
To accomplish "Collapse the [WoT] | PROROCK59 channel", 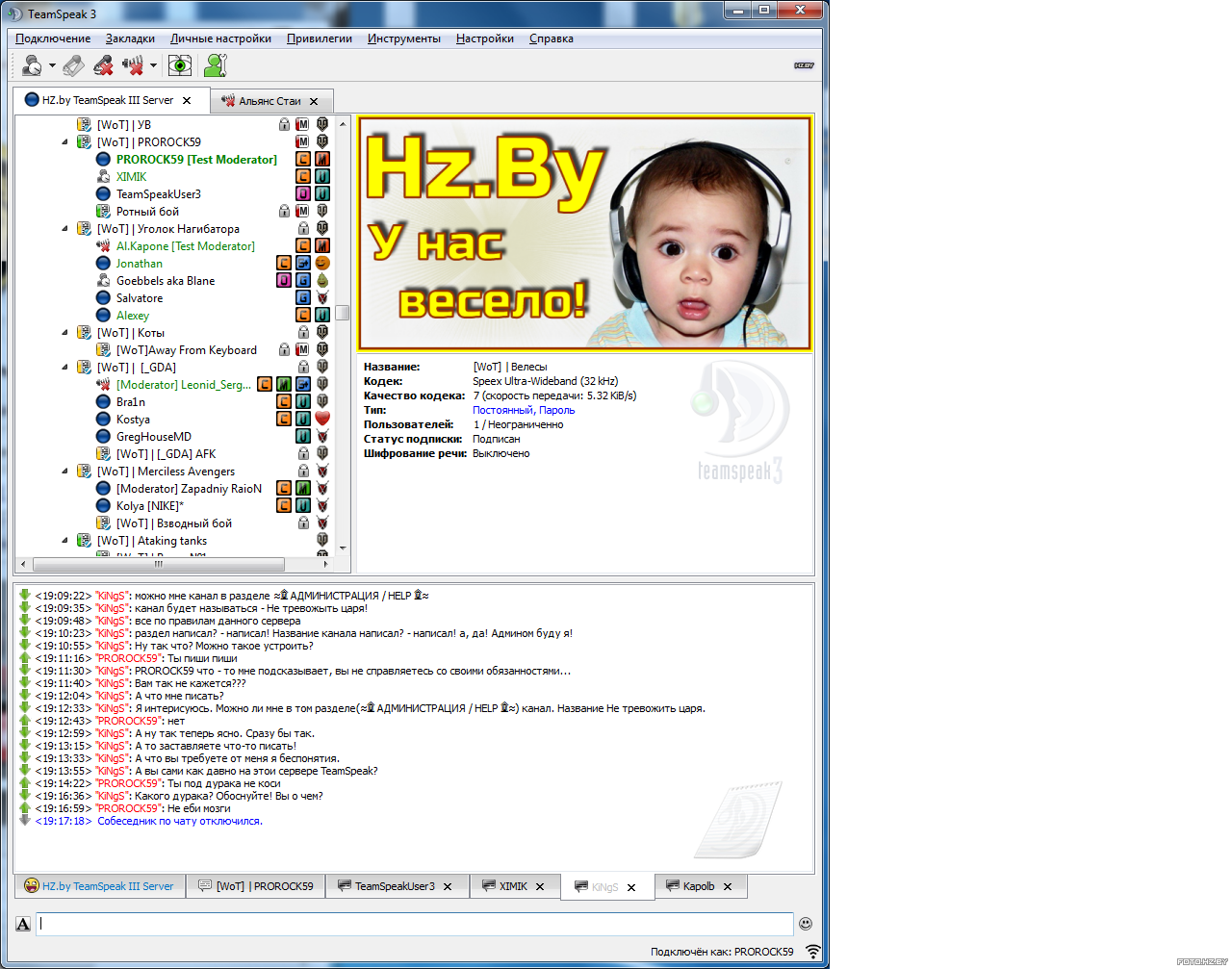I will [64, 142].
